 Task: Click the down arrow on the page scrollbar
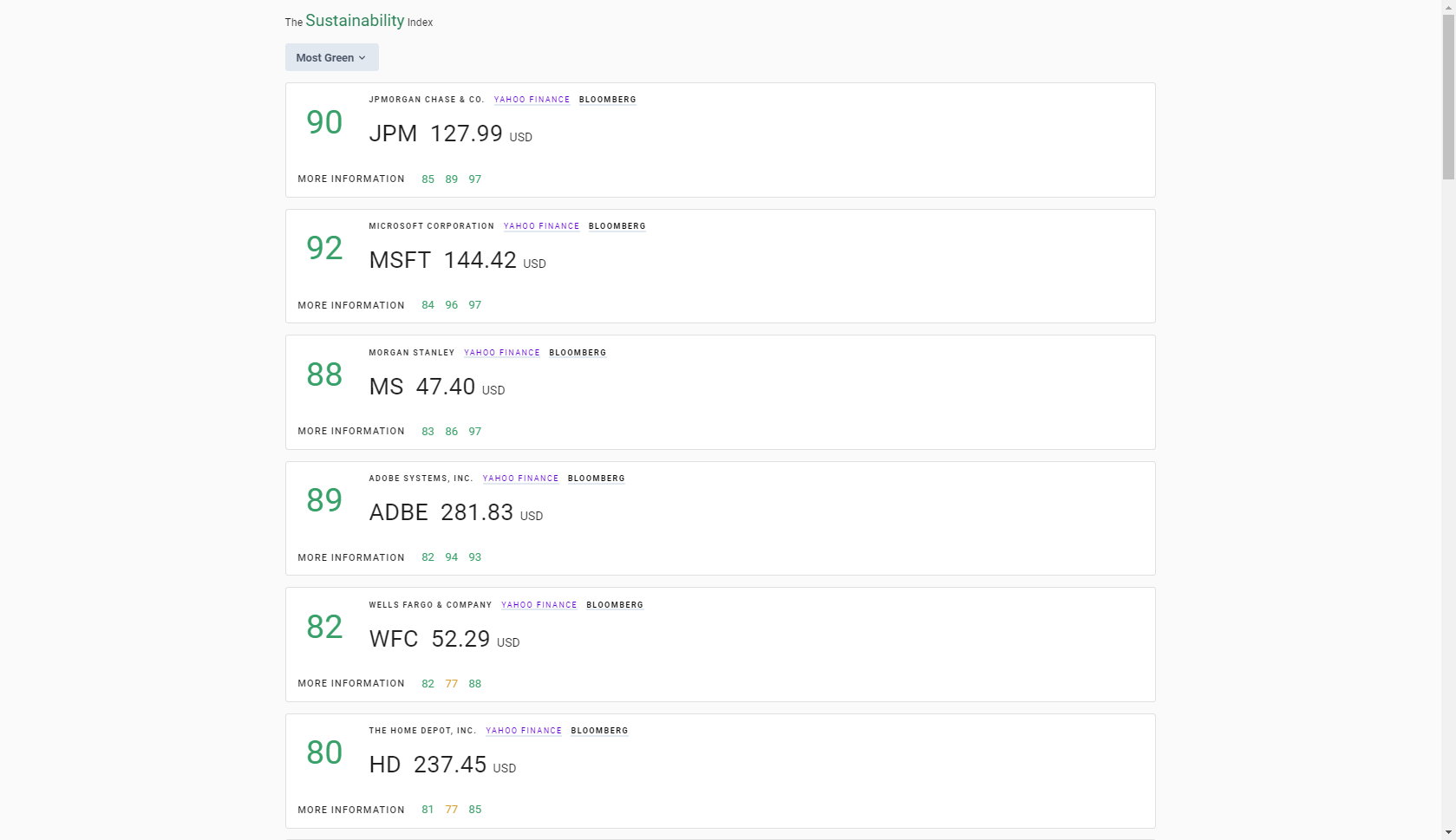click(x=1448, y=833)
